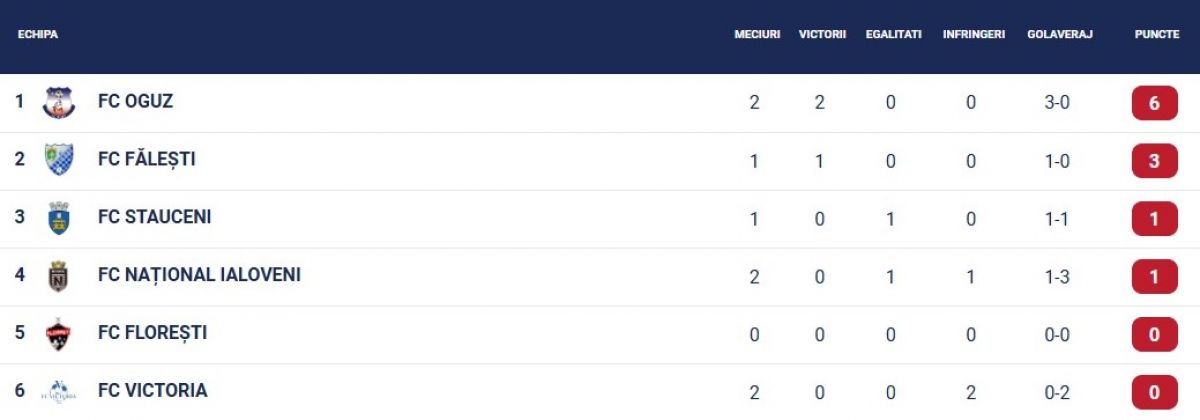Click the ECHIPA column header
This screenshot has height=420, width=1200.
pos(38,34)
